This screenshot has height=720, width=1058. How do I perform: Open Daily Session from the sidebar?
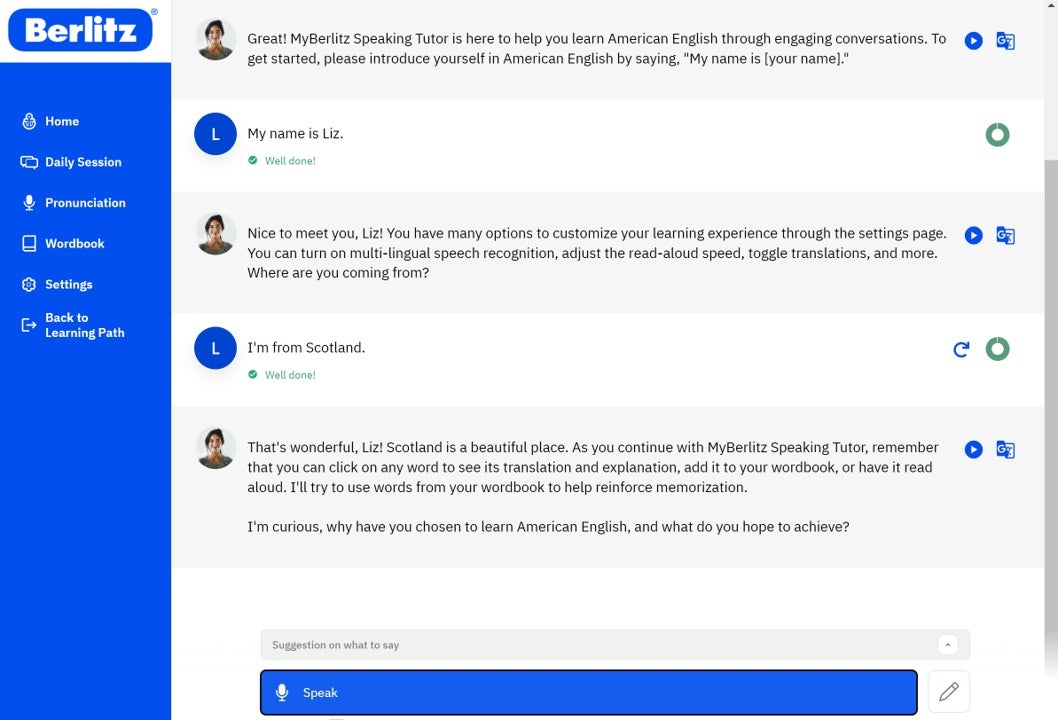click(x=82, y=162)
